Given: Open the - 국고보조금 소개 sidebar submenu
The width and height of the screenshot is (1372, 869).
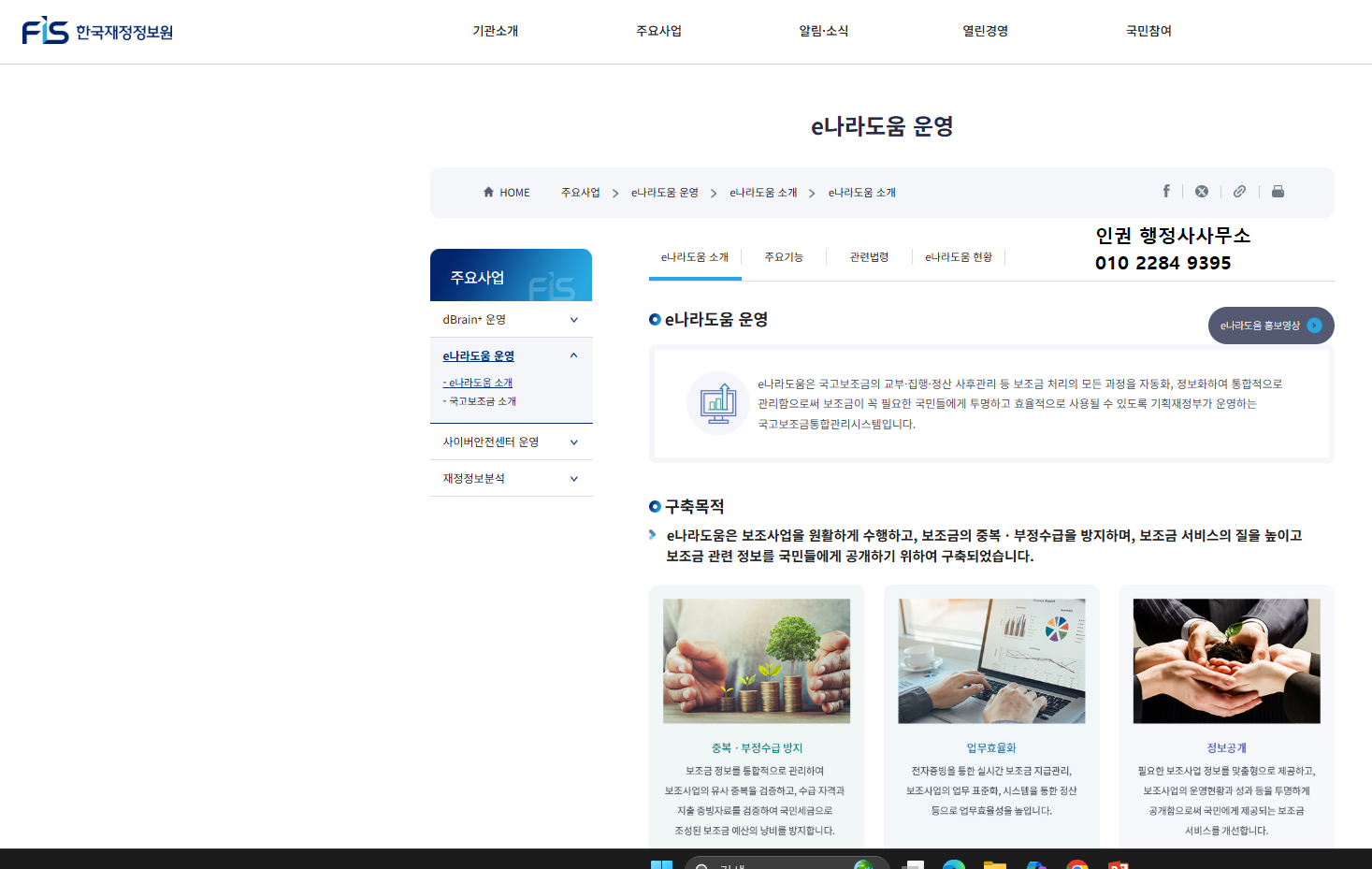Looking at the screenshot, I should 480,401.
